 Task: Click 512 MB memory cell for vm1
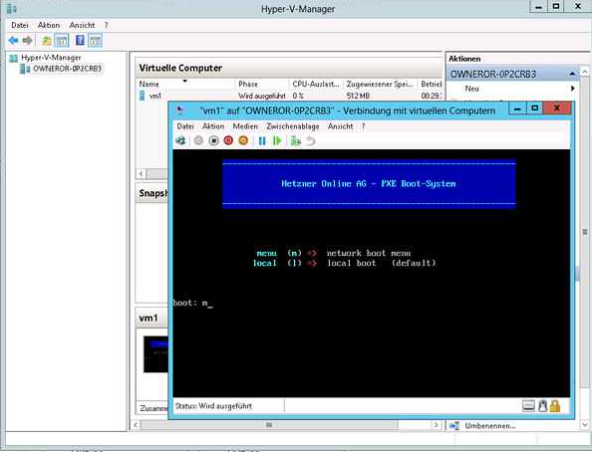point(358,96)
